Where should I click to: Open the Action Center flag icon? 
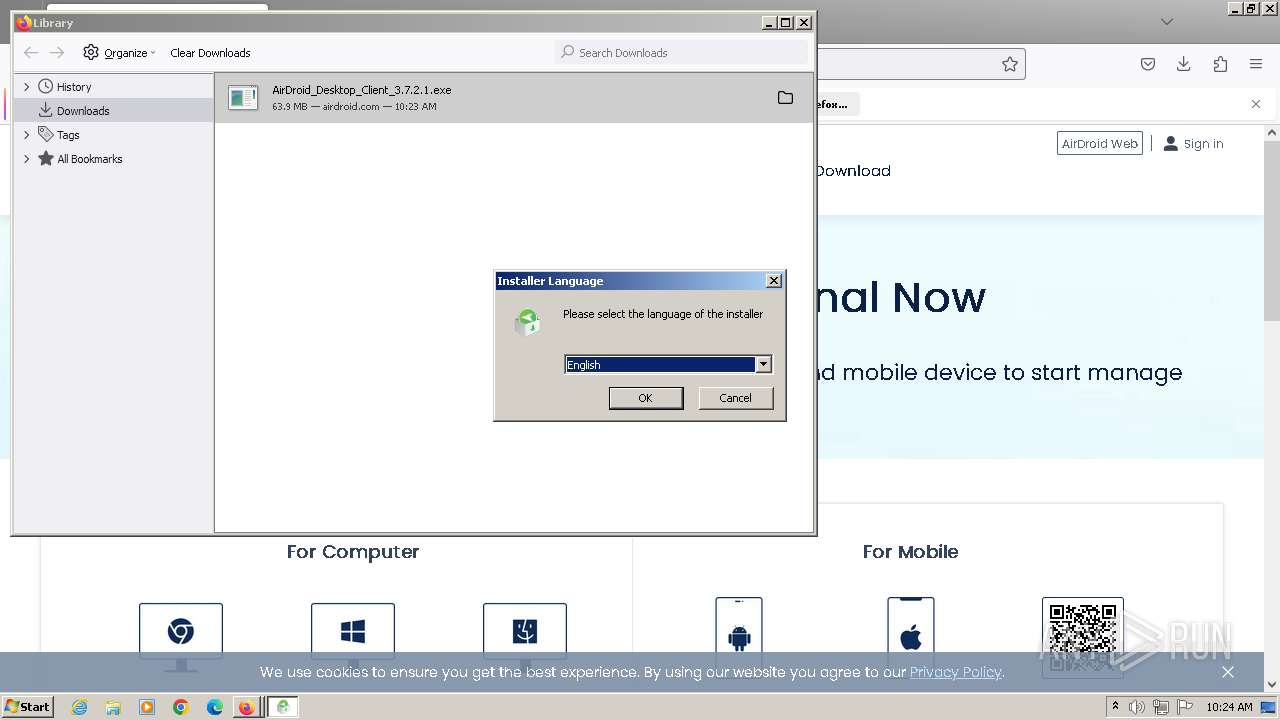tap(1185, 707)
